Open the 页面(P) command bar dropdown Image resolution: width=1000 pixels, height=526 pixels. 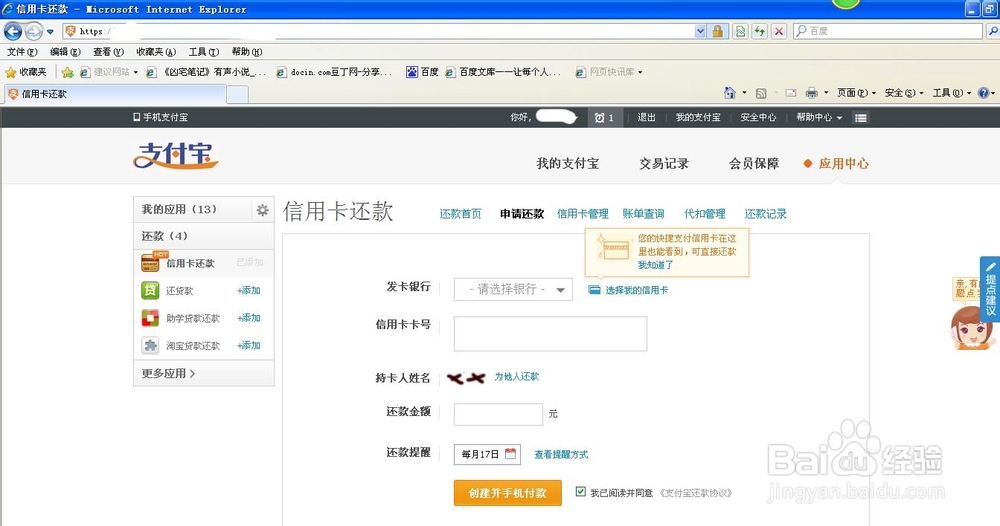point(857,93)
